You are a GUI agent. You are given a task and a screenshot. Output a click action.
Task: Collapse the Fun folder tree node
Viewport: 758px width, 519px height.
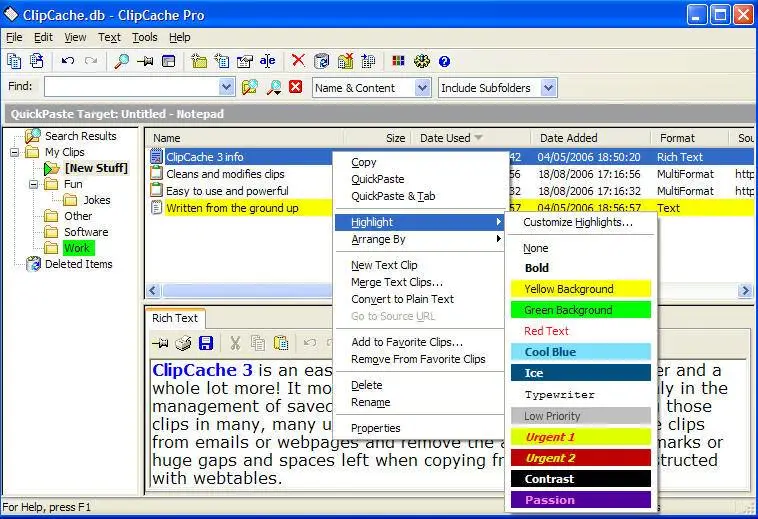point(33,184)
